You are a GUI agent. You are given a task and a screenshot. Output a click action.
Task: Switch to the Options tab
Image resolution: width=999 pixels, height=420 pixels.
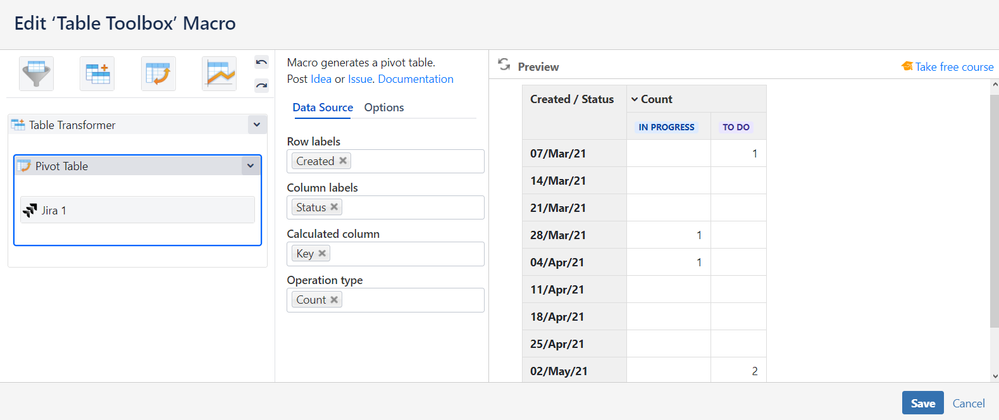pyautogui.click(x=384, y=108)
